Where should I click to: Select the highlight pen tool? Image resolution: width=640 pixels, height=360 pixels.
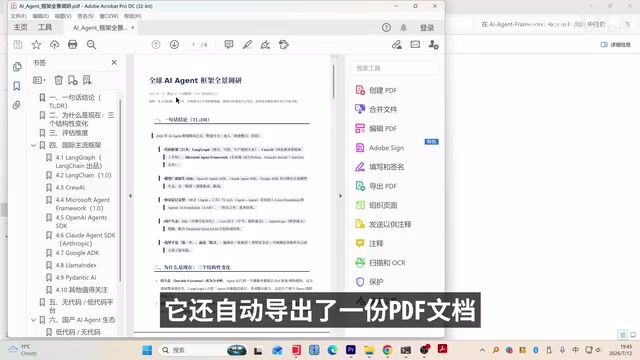(247, 44)
